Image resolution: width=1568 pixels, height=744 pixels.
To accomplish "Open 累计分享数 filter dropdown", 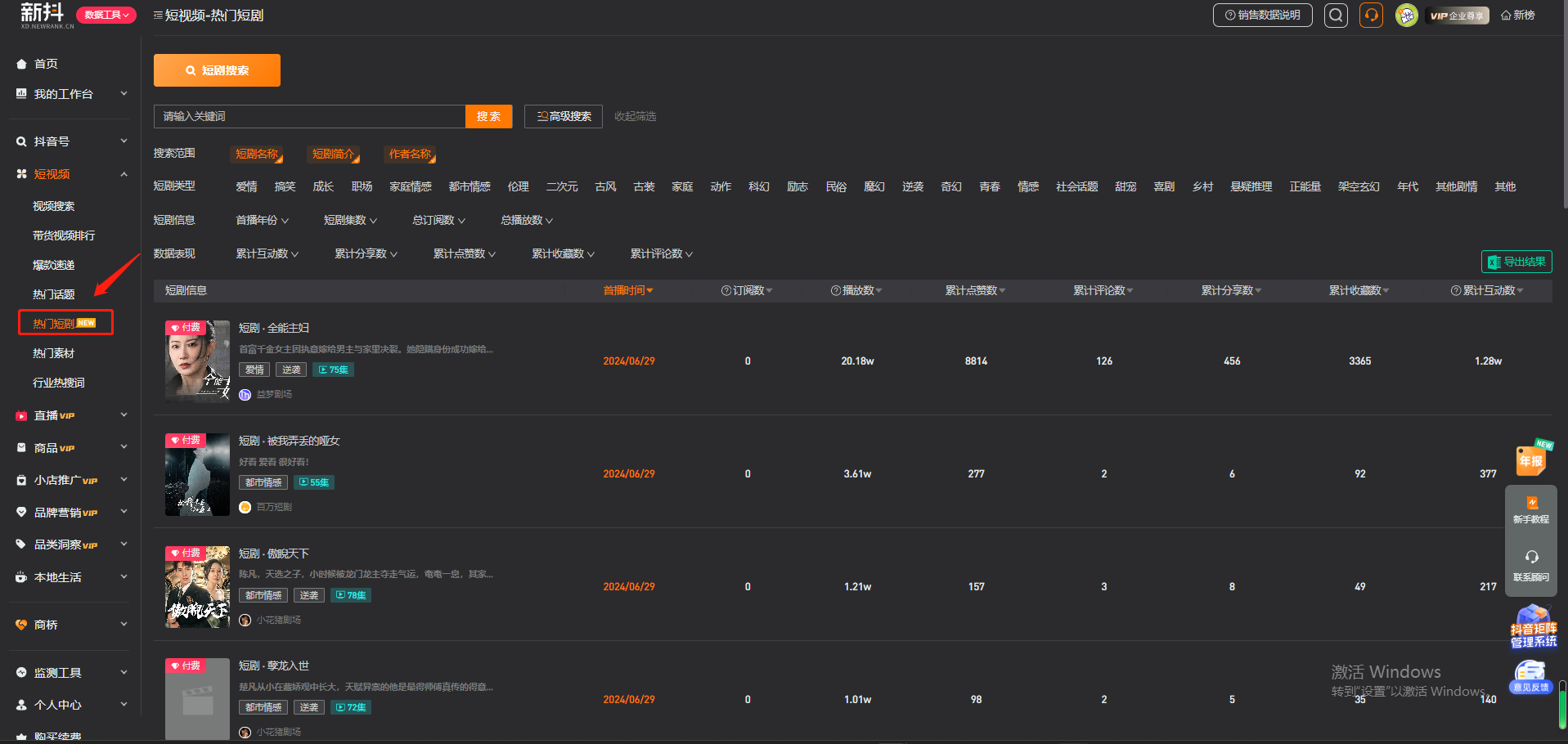I will [x=366, y=253].
